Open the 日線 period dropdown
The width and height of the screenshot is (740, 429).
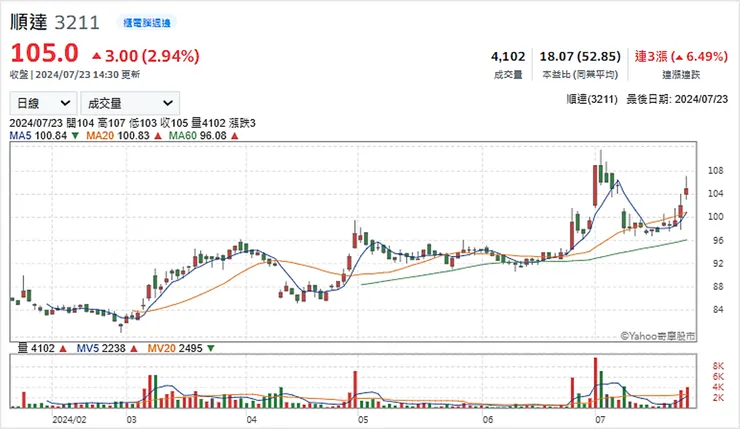click(x=43, y=103)
